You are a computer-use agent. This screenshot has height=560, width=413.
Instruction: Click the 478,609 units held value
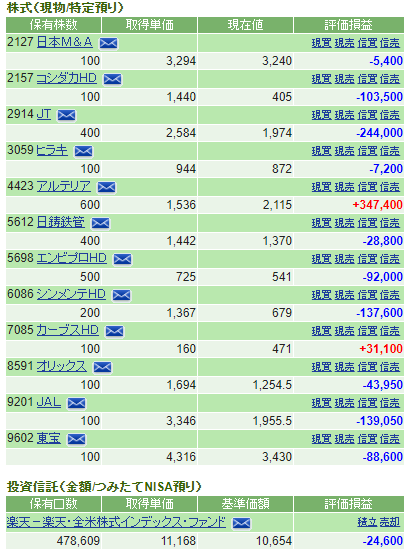pos(78,541)
